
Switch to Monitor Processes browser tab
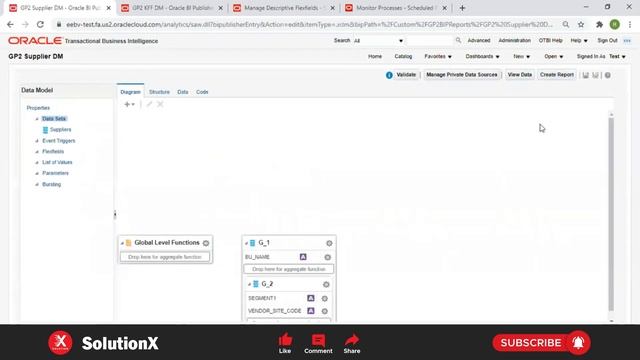tap(395, 8)
